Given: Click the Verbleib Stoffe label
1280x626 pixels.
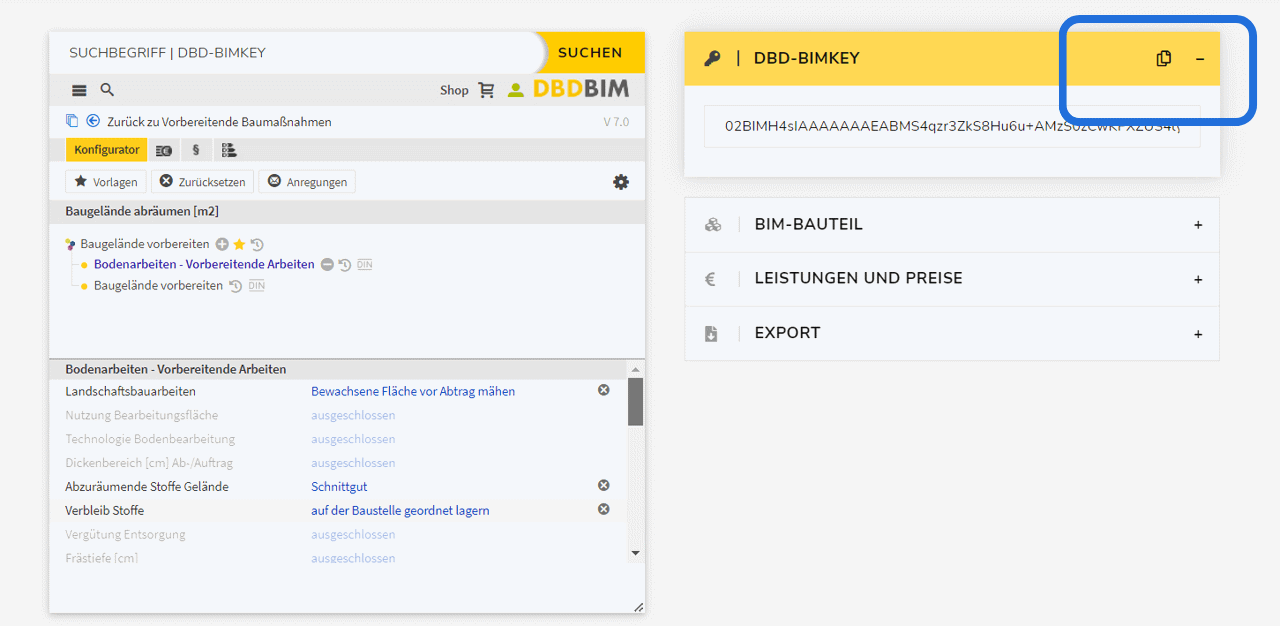Looking at the screenshot, I should point(105,510).
